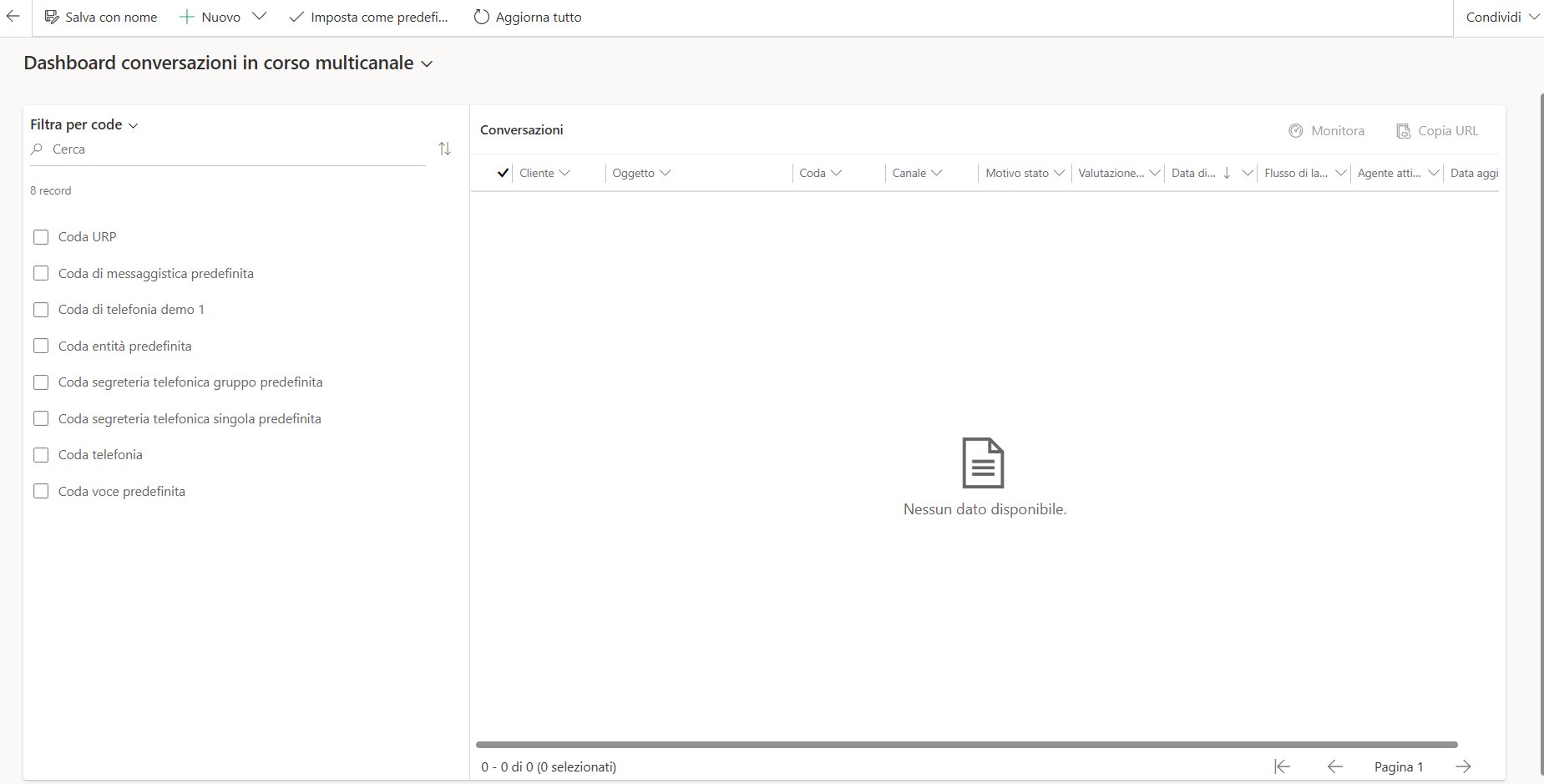The height and width of the screenshot is (784, 1544).
Task: Click Imposta come predefinita
Action: (x=367, y=16)
